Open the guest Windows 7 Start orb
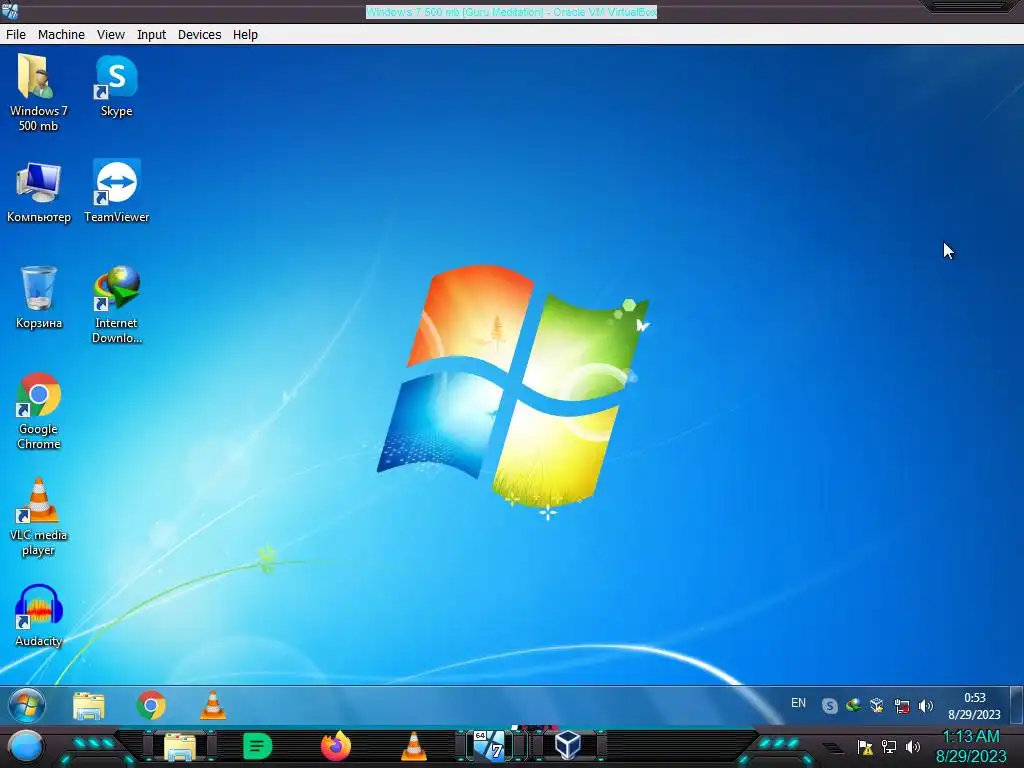Viewport: 1024px width, 768px height. (x=27, y=705)
